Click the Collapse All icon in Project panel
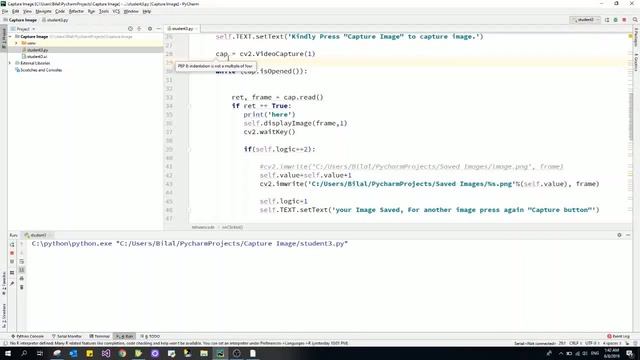This screenshot has height=360, width=640. [x=139, y=29]
